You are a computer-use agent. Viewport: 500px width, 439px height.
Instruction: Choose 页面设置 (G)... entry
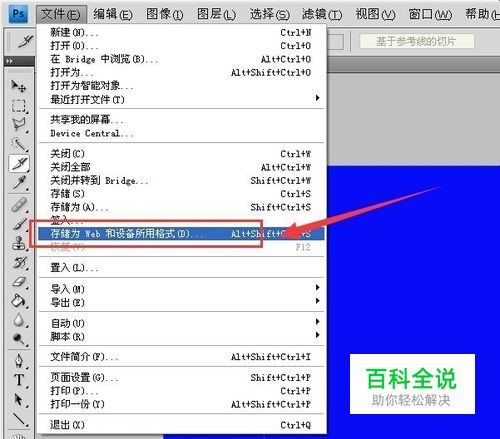(181, 378)
